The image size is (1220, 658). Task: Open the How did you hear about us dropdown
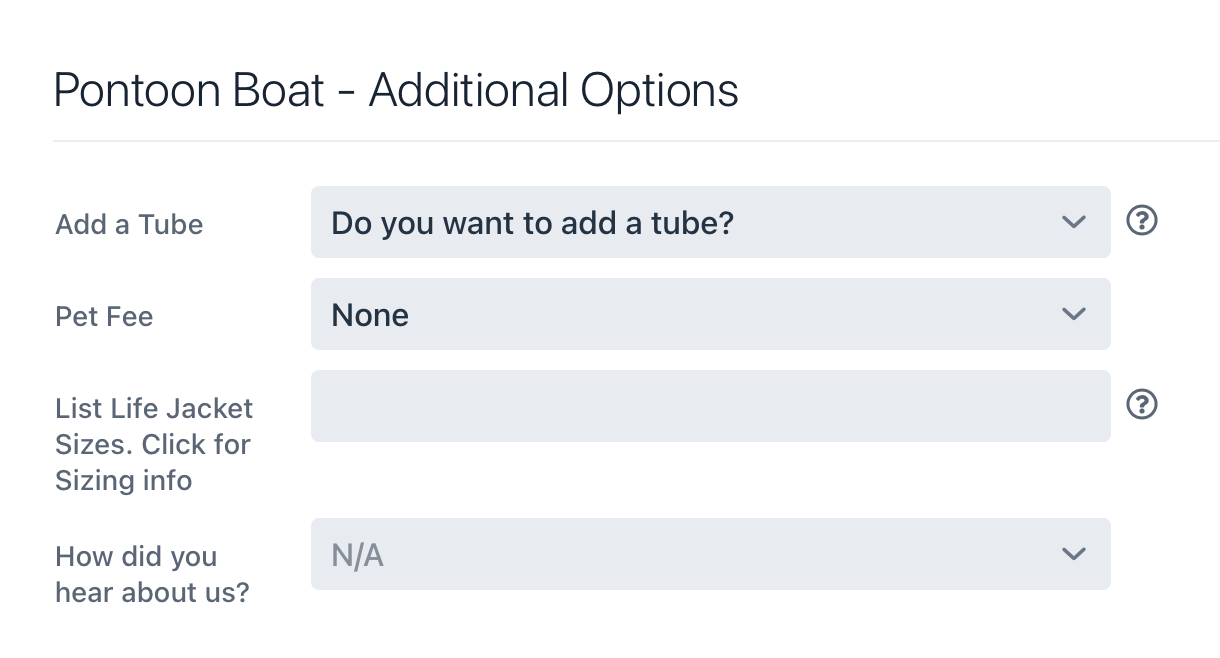(710, 554)
